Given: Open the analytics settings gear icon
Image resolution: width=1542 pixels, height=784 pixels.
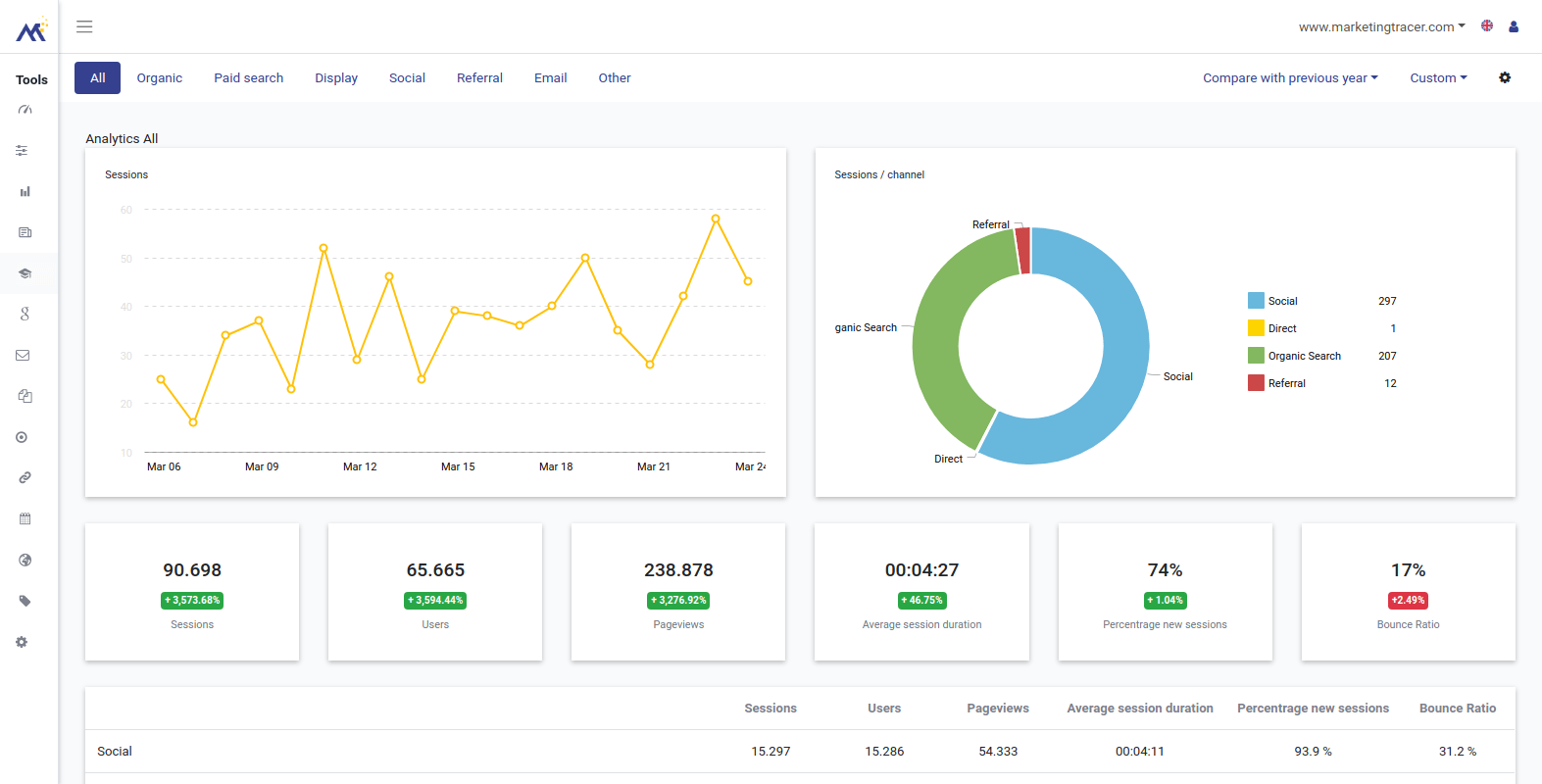Looking at the screenshot, I should [1505, 77].
